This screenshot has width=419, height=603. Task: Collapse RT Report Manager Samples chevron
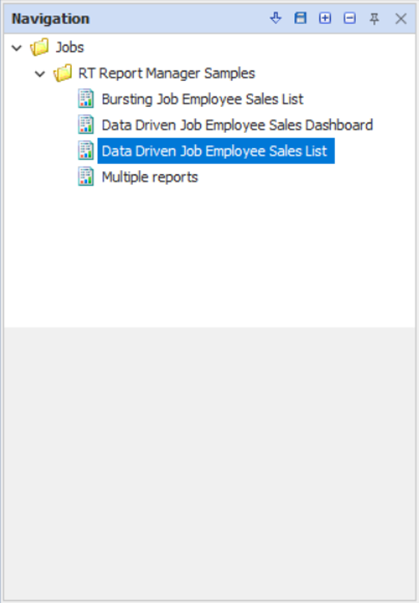pyautogui.click(x=40, y=74)
